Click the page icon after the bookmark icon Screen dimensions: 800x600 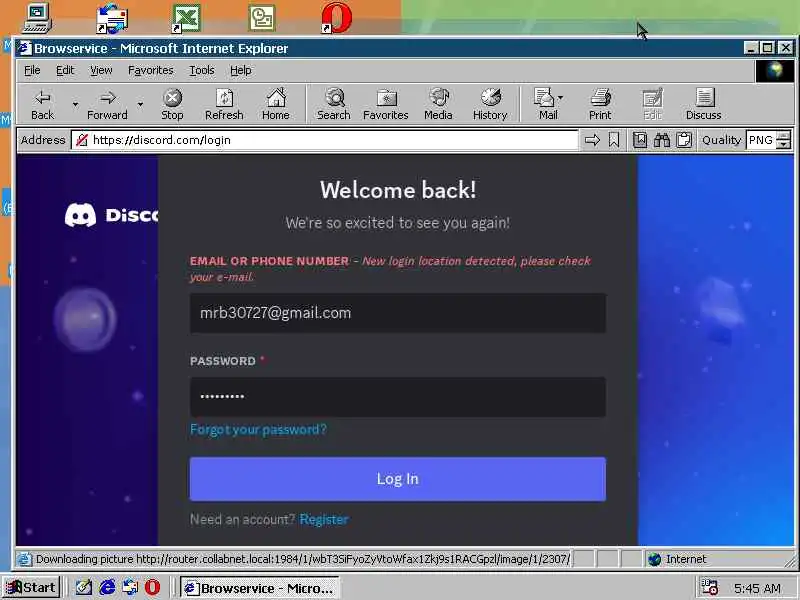pyautogui.click(x=640, y=140)
